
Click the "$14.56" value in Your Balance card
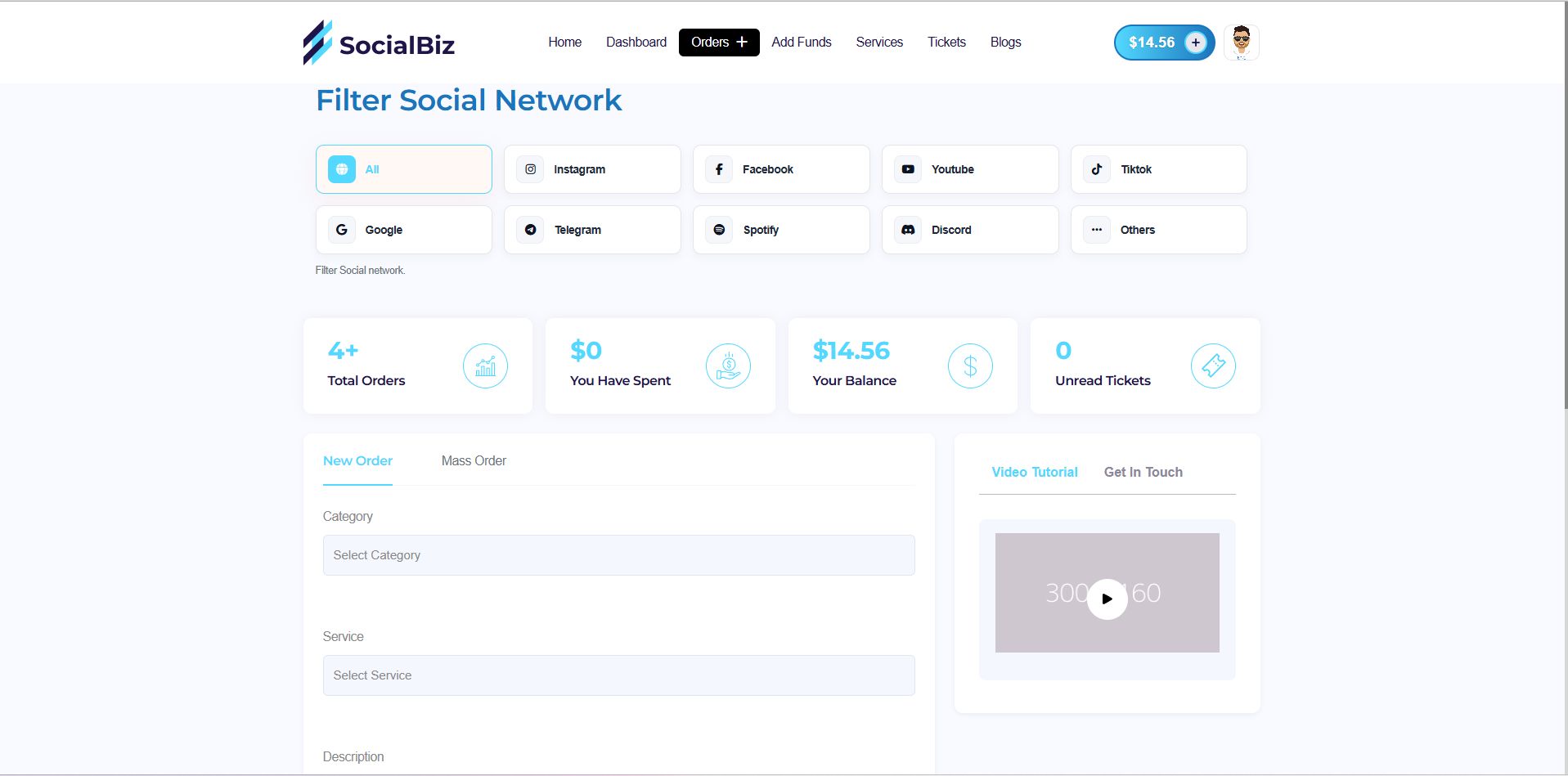tap(851, 351)
